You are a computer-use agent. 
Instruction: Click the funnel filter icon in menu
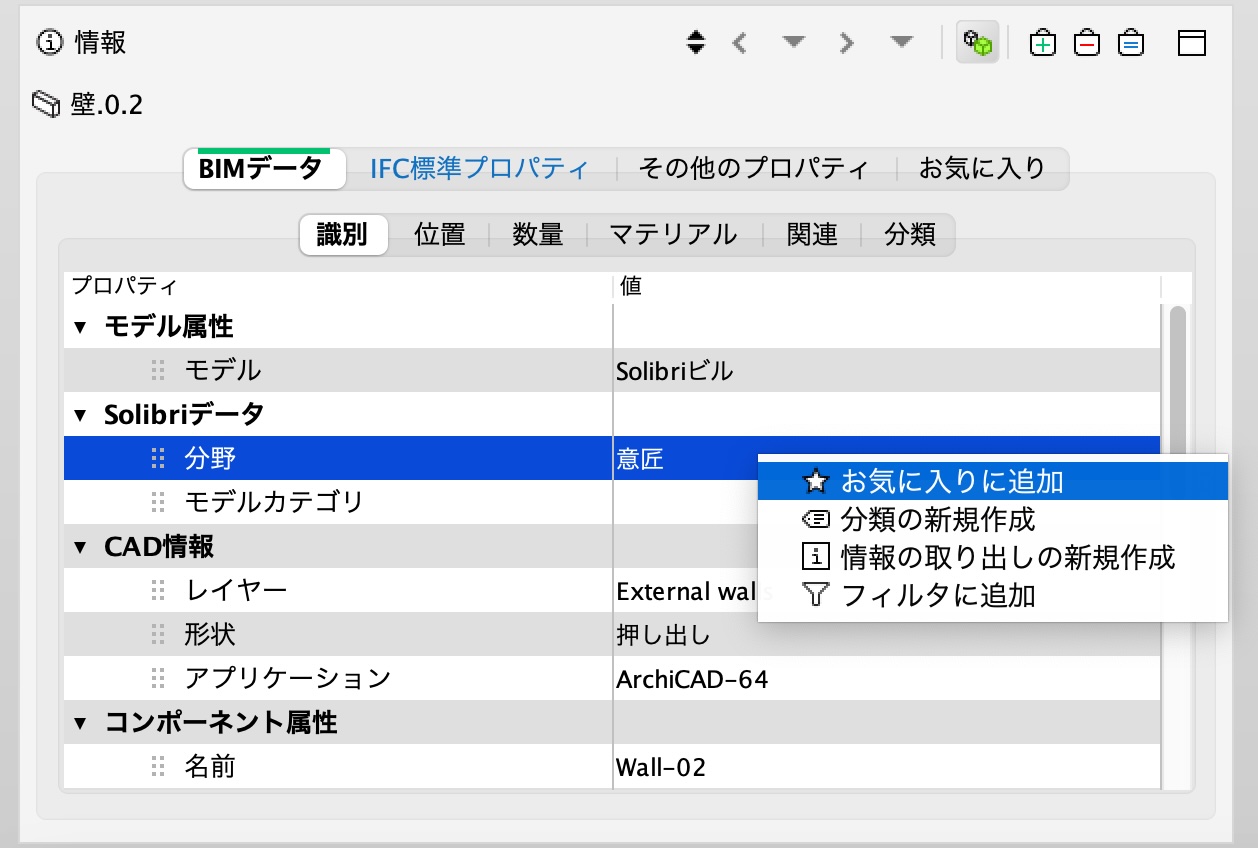(x=816, y=596)
